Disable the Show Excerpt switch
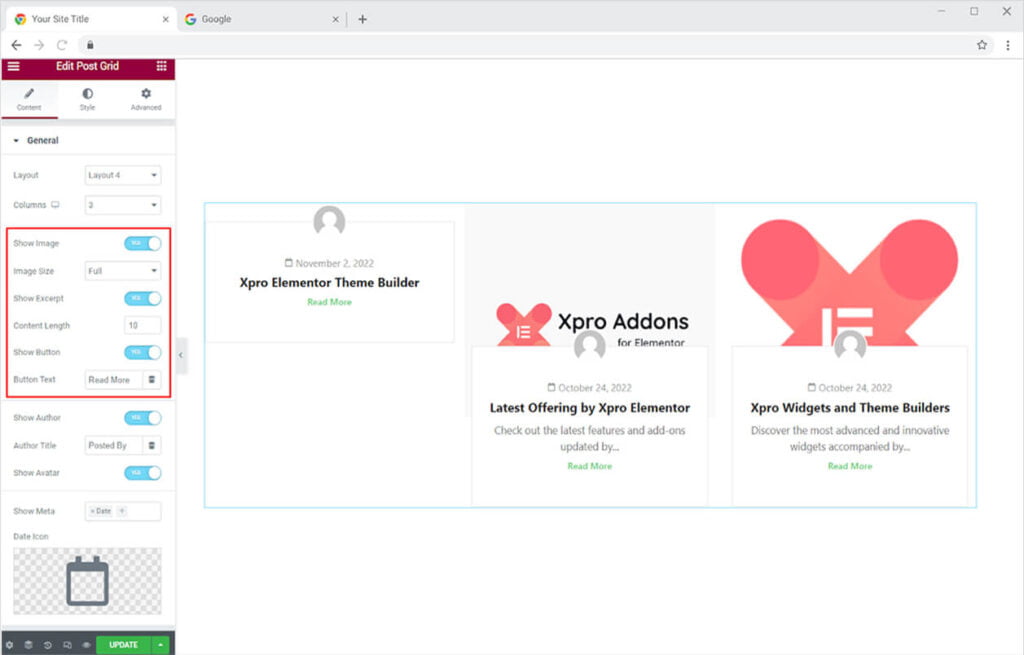Viewport: 1024px width, 655px height. point(142,298)
